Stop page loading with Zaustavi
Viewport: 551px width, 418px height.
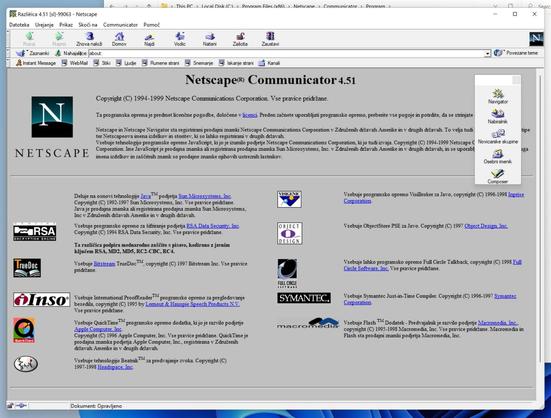click(270, 39)
